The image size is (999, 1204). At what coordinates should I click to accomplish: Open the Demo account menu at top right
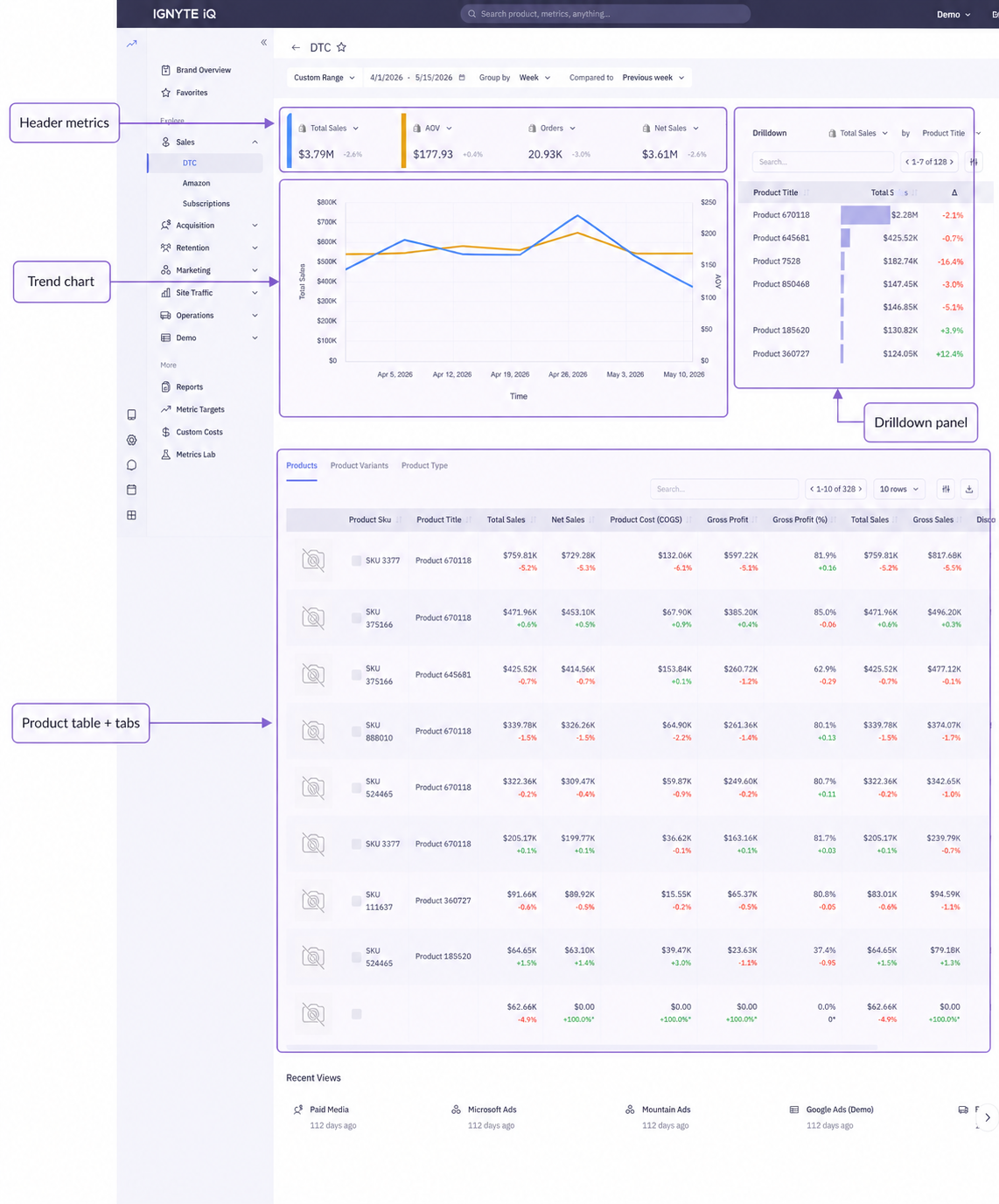[954, 15]
